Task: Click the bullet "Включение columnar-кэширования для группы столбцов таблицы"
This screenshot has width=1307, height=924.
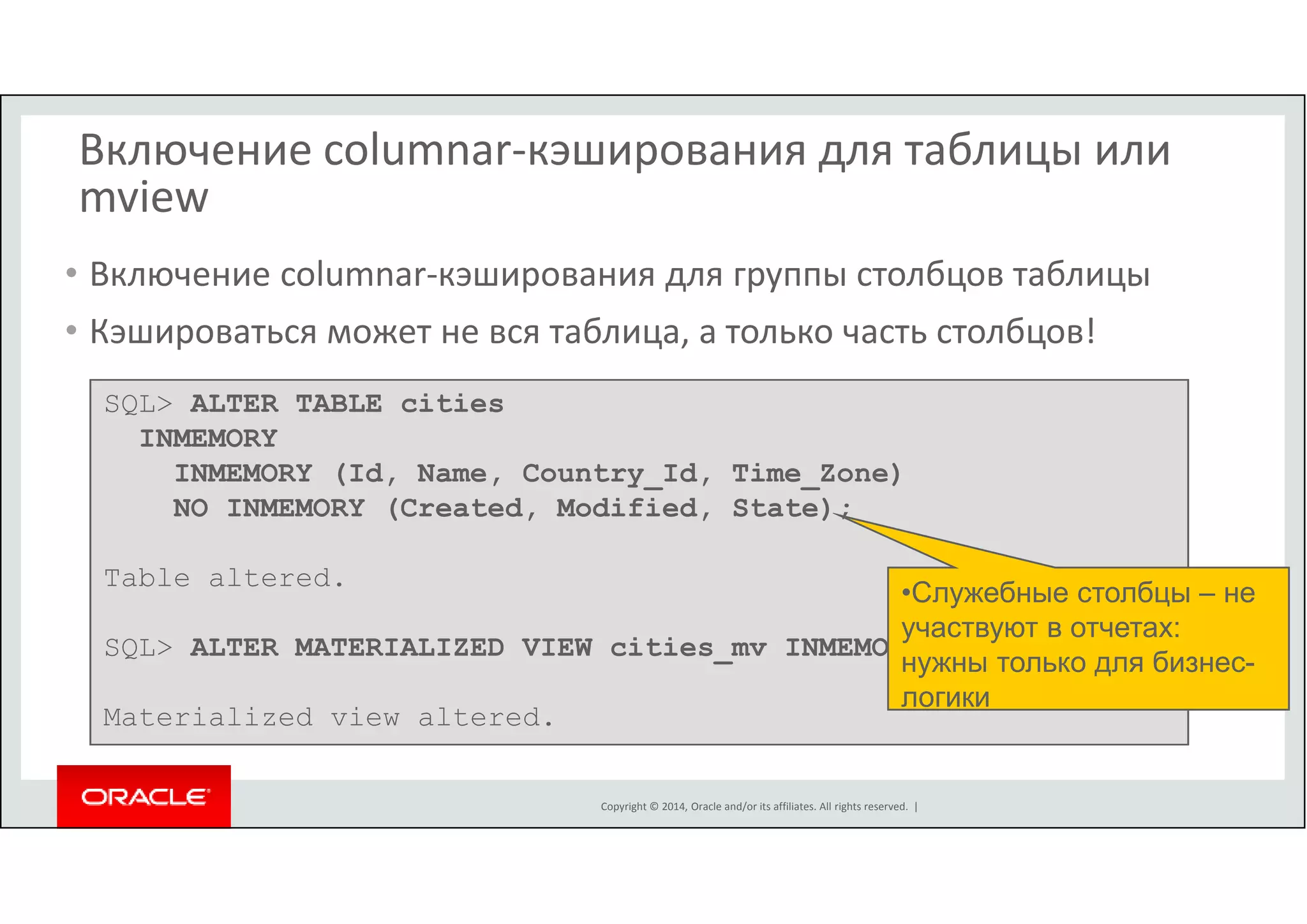Action: [620, 274]
